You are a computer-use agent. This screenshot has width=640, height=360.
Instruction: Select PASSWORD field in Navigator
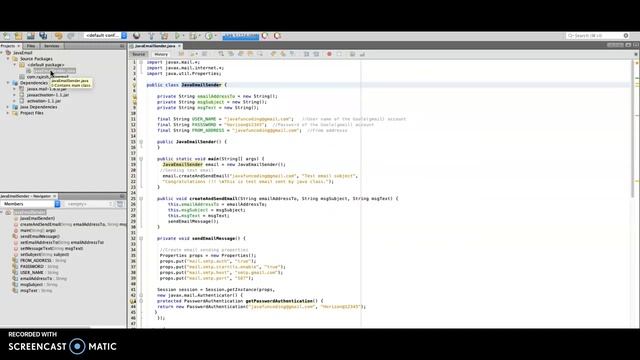click(x=39, y=267)
